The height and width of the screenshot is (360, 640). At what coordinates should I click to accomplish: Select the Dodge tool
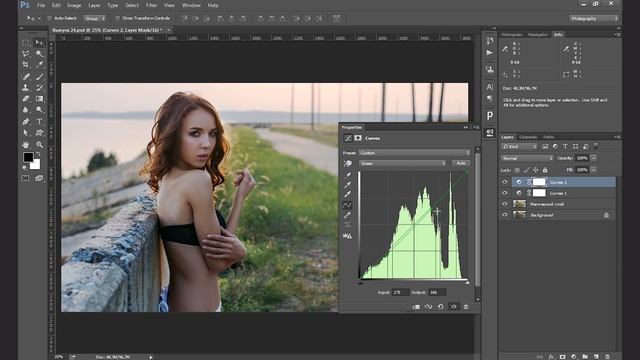[x=39, y=109]
